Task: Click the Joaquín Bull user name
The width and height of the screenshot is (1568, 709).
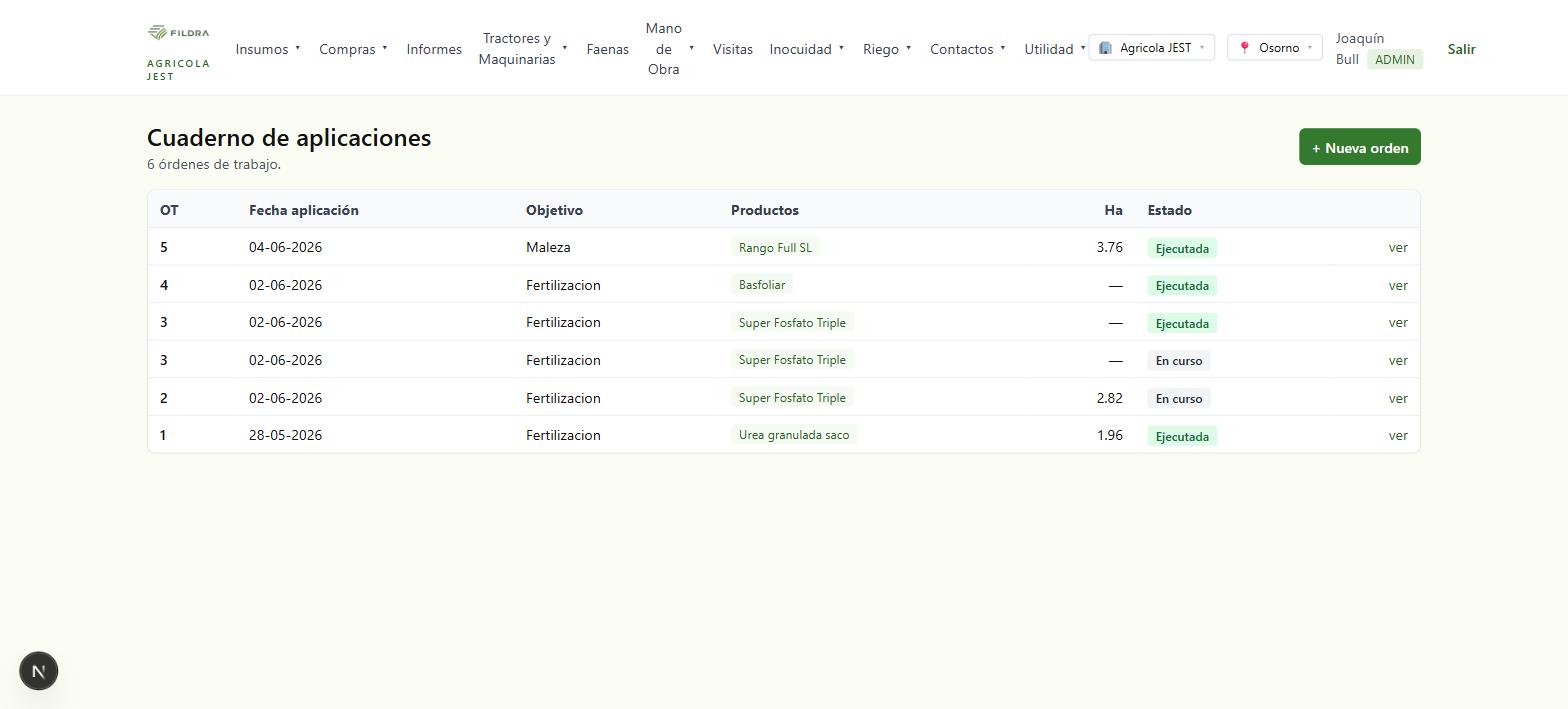Action: 1359,48
